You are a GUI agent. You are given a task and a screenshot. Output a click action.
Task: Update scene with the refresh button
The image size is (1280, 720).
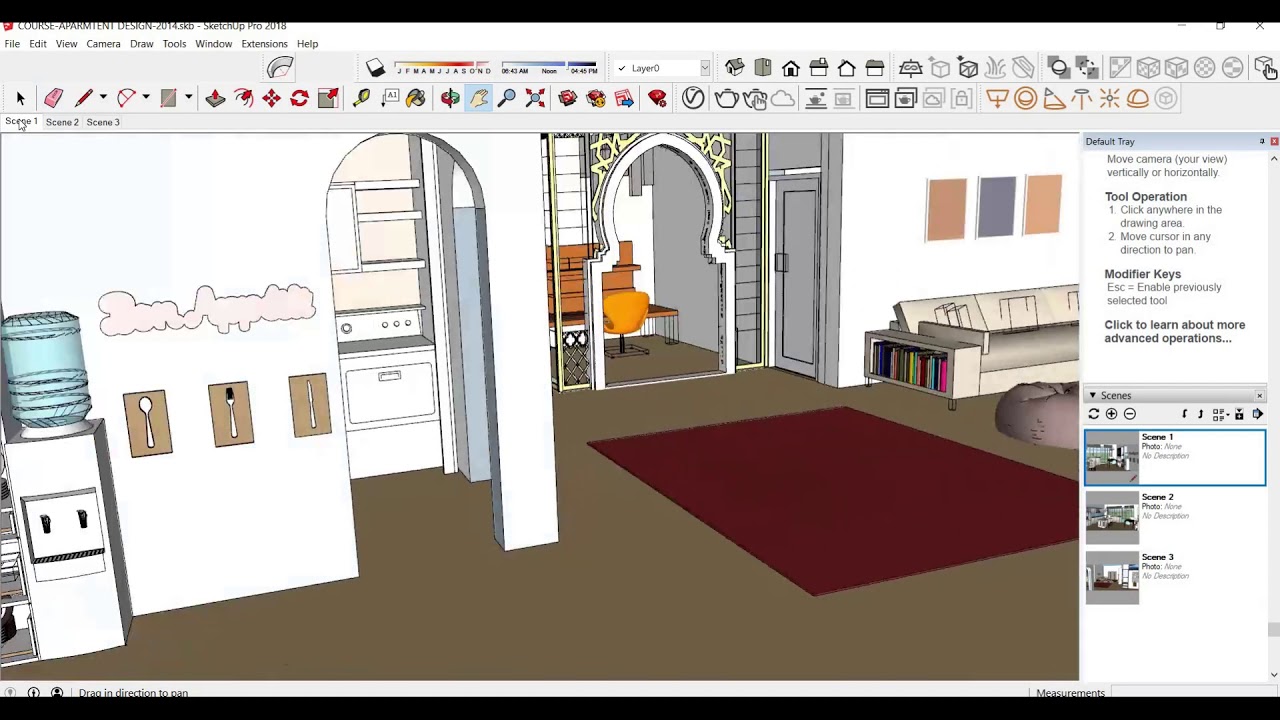coord(1093,414)
